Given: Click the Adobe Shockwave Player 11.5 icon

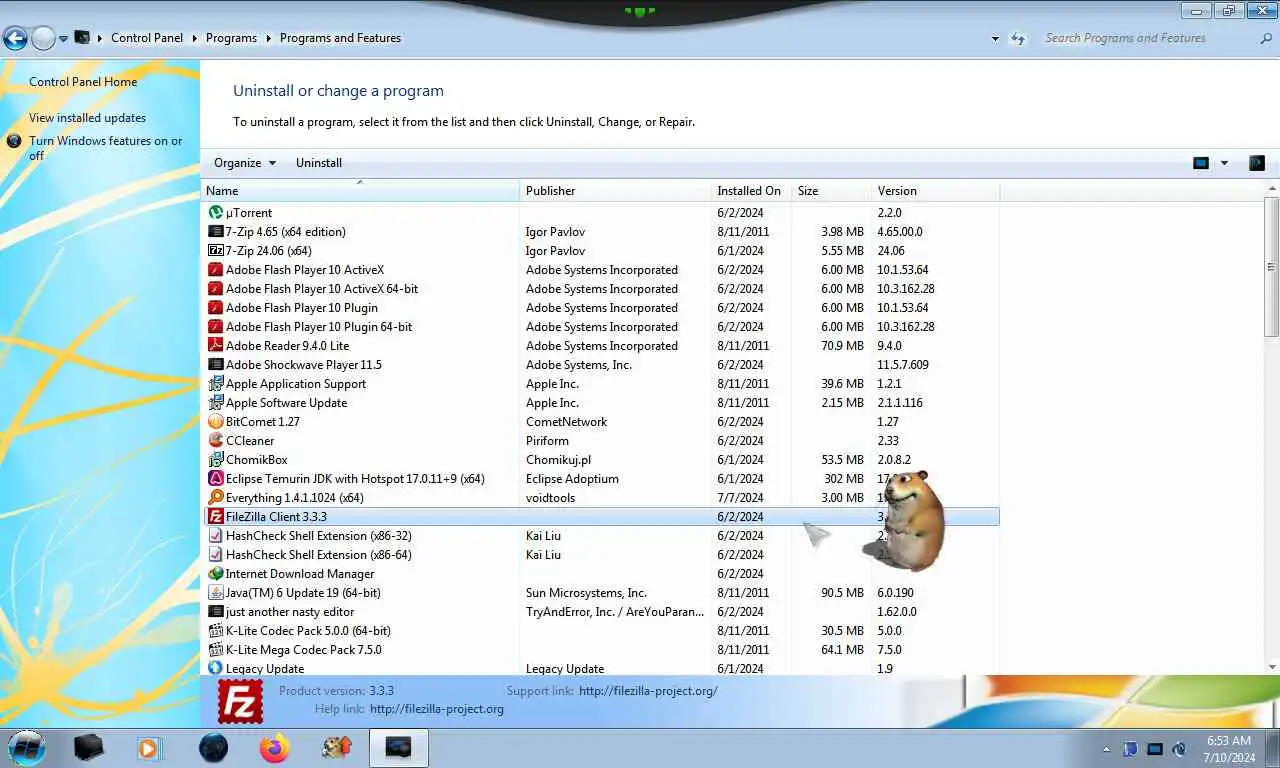Looking at the screenshot, I should point(215,364).
